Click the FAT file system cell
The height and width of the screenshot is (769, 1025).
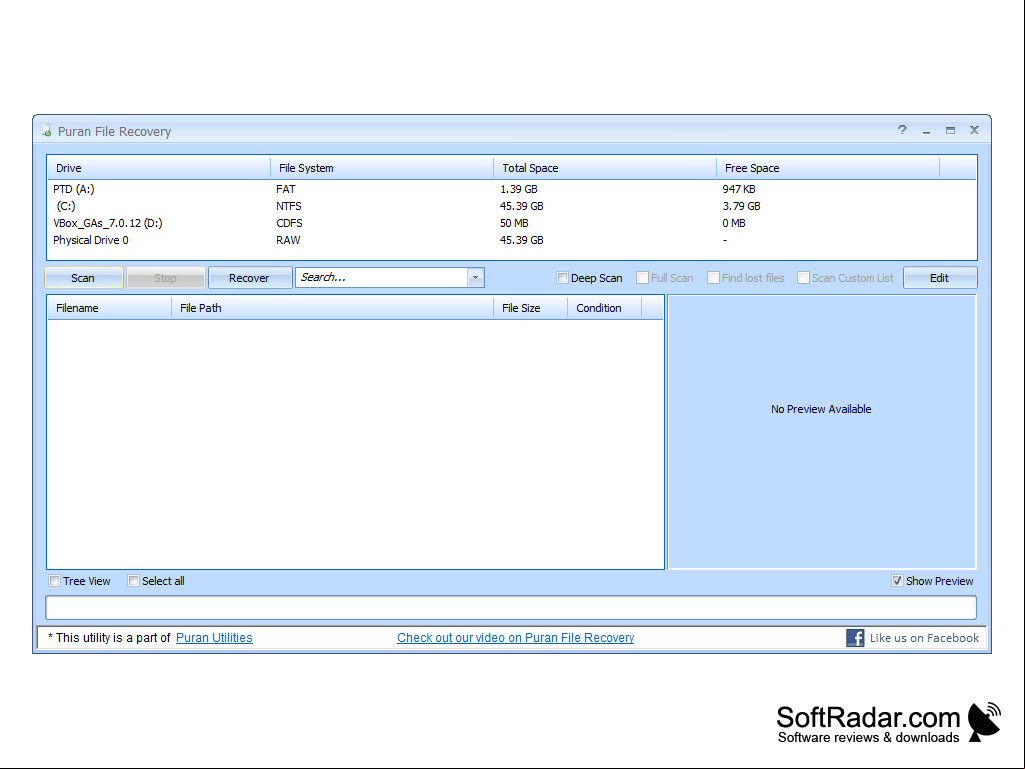pyautogui.click(x=286, y=189)
